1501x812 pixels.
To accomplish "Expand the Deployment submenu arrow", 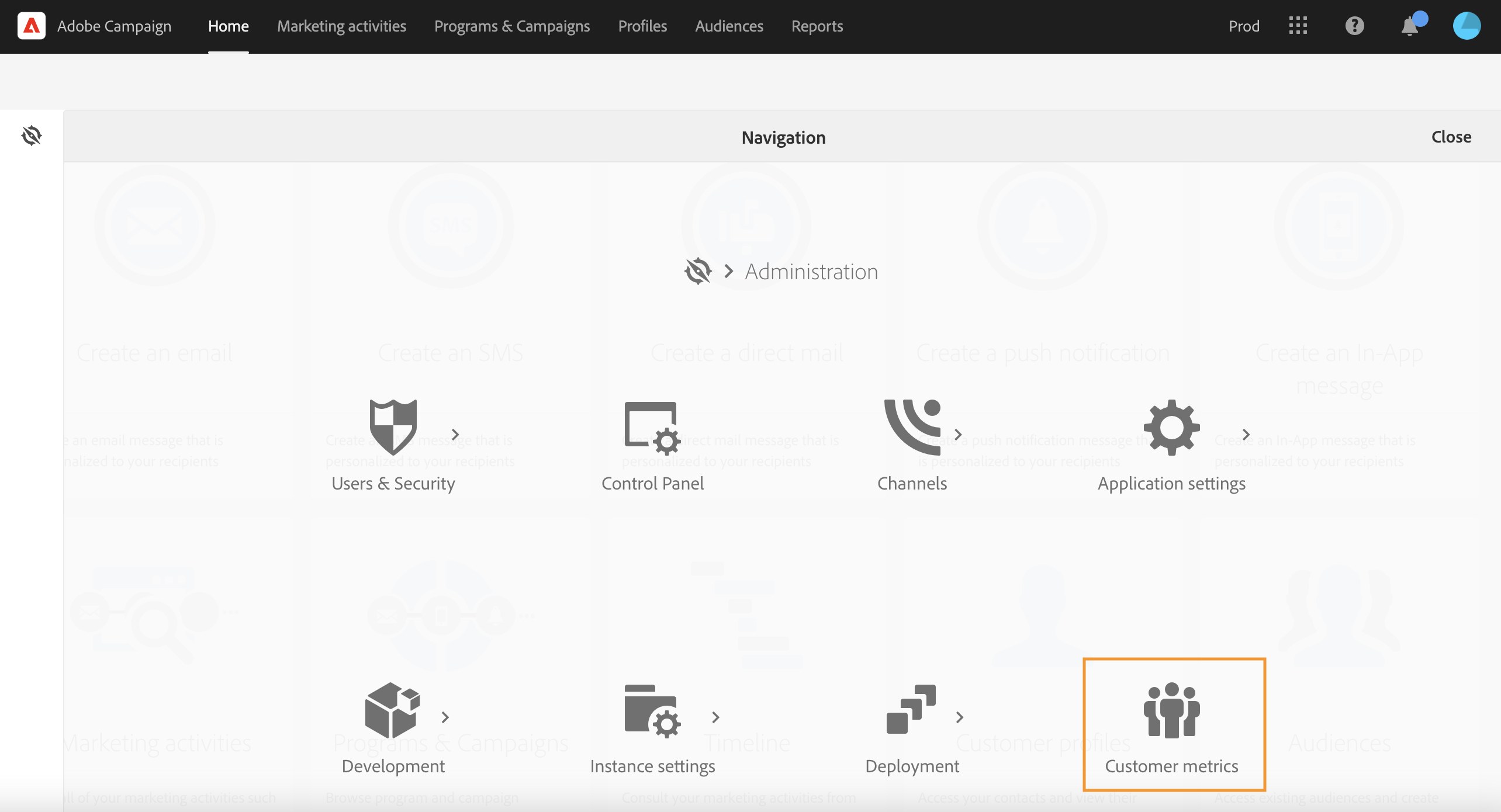I will coord(960,717).
